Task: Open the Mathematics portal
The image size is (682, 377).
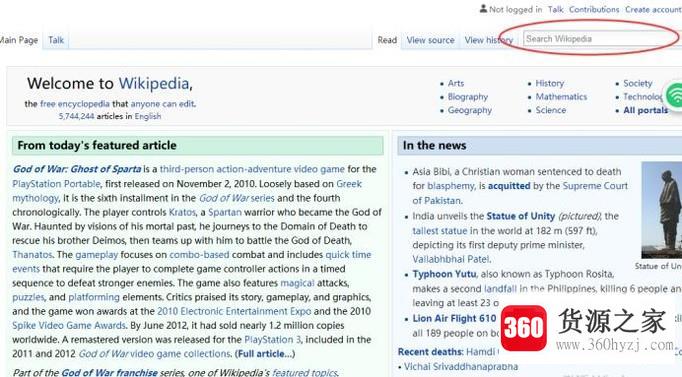Action: 561,97
